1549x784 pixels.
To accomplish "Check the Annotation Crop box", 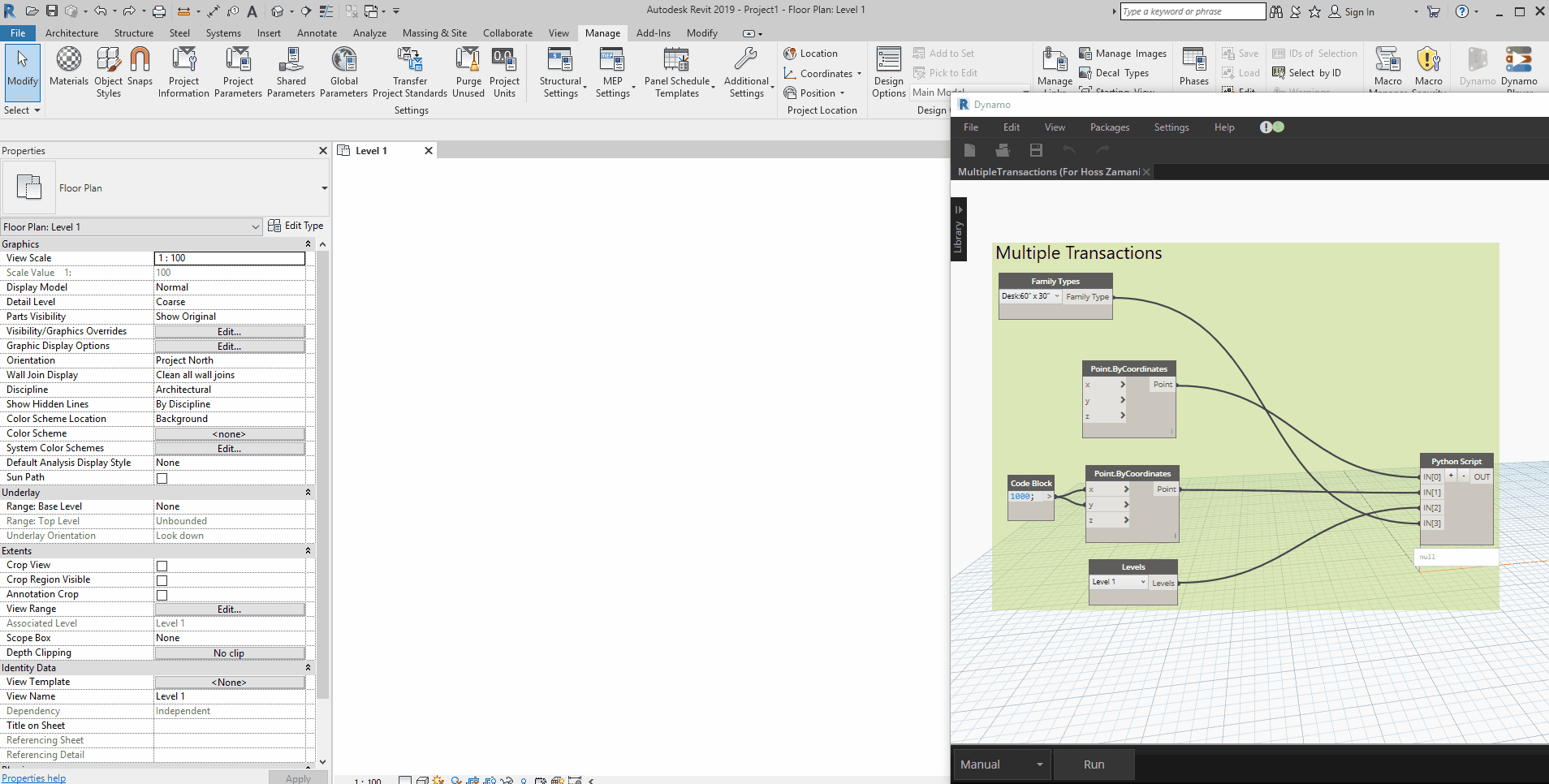I will pyautogui.click(x=162, y=595).
